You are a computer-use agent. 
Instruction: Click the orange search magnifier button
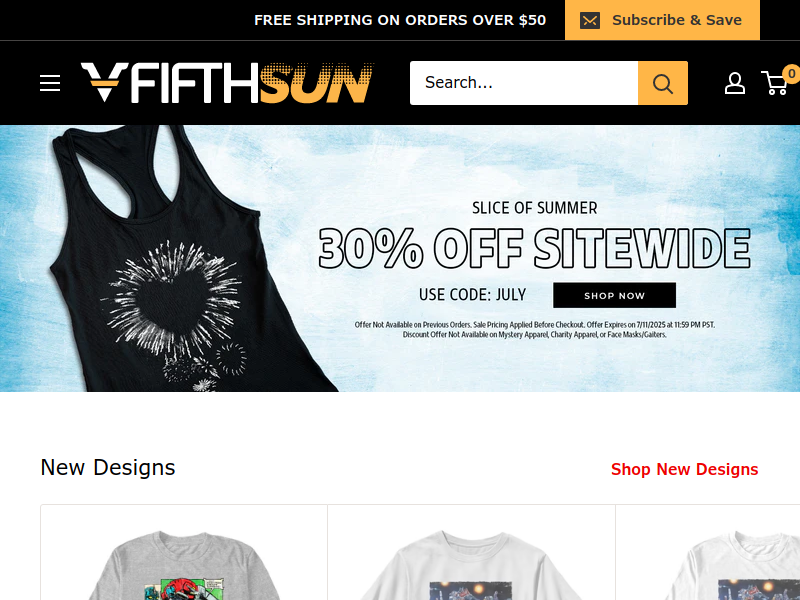[x=662, y=83]
